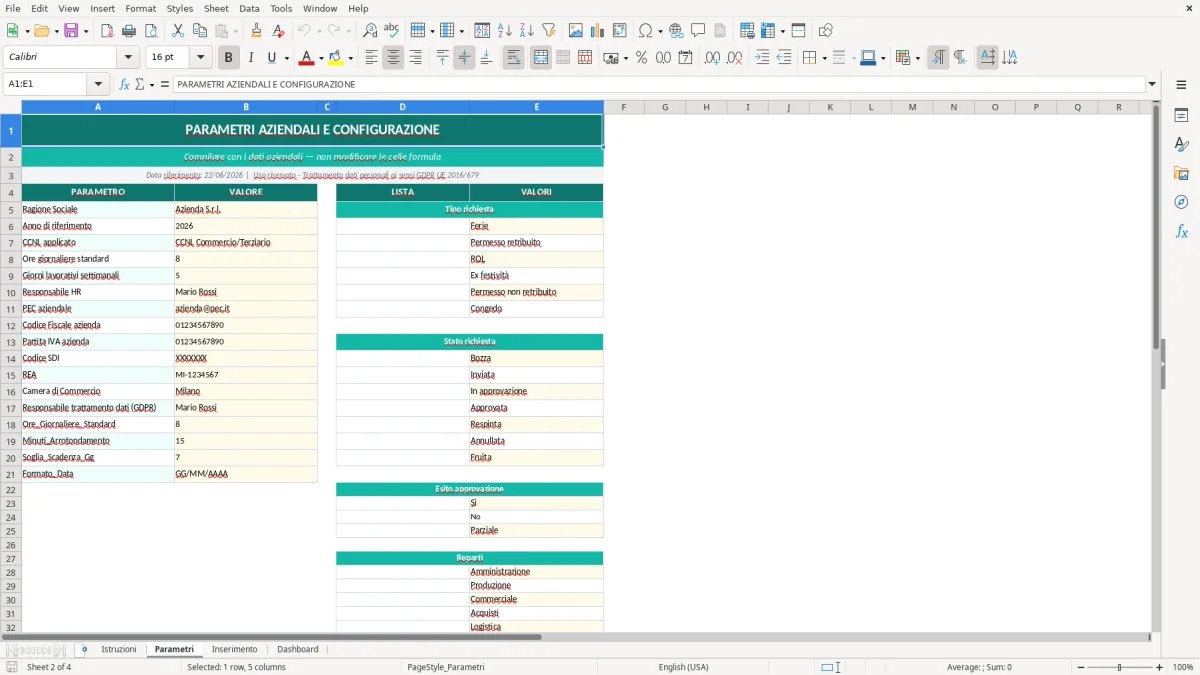The height and width of the screenshot is (675, 1200).
Task: Open Find and Replace icon
Action: 370,31
